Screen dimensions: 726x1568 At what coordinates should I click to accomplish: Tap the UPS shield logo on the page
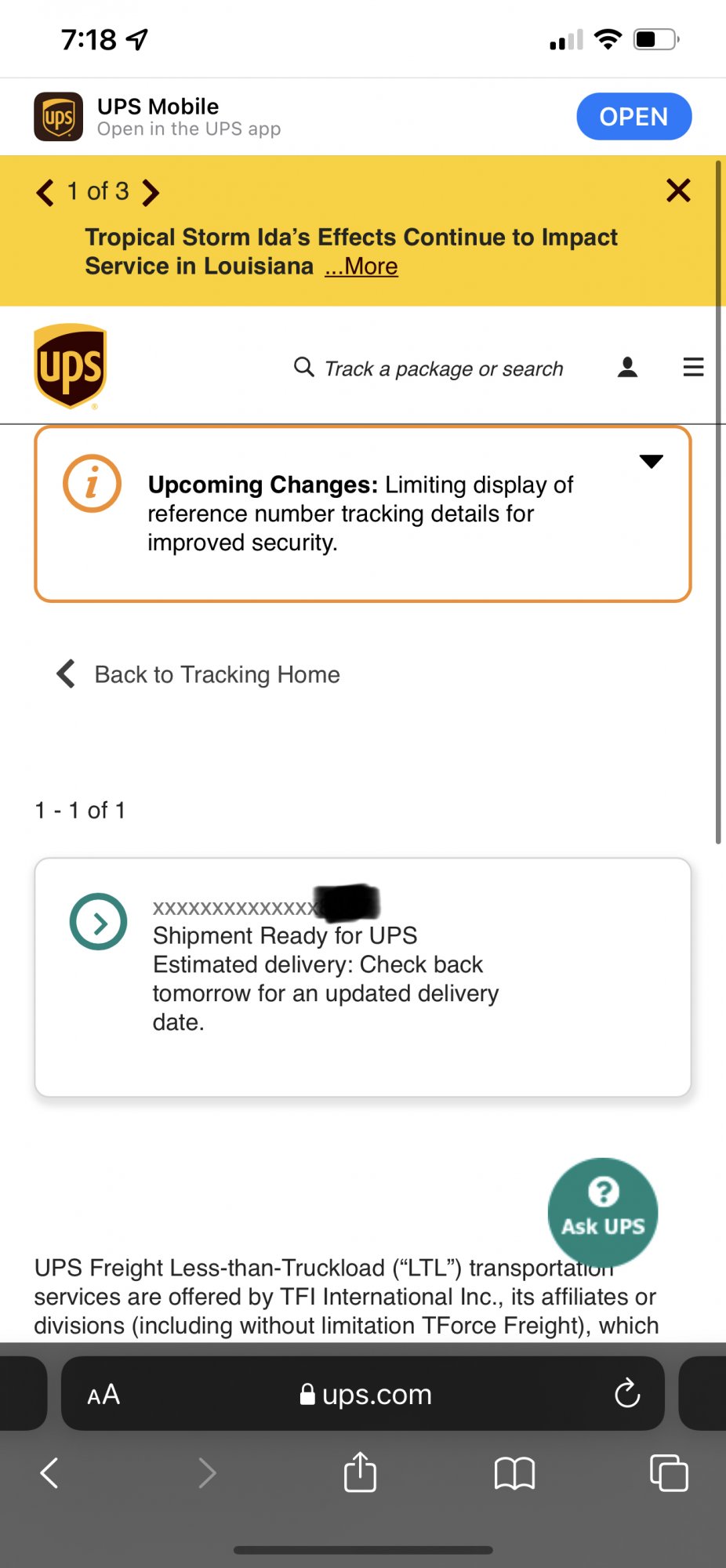pos(71,366)
